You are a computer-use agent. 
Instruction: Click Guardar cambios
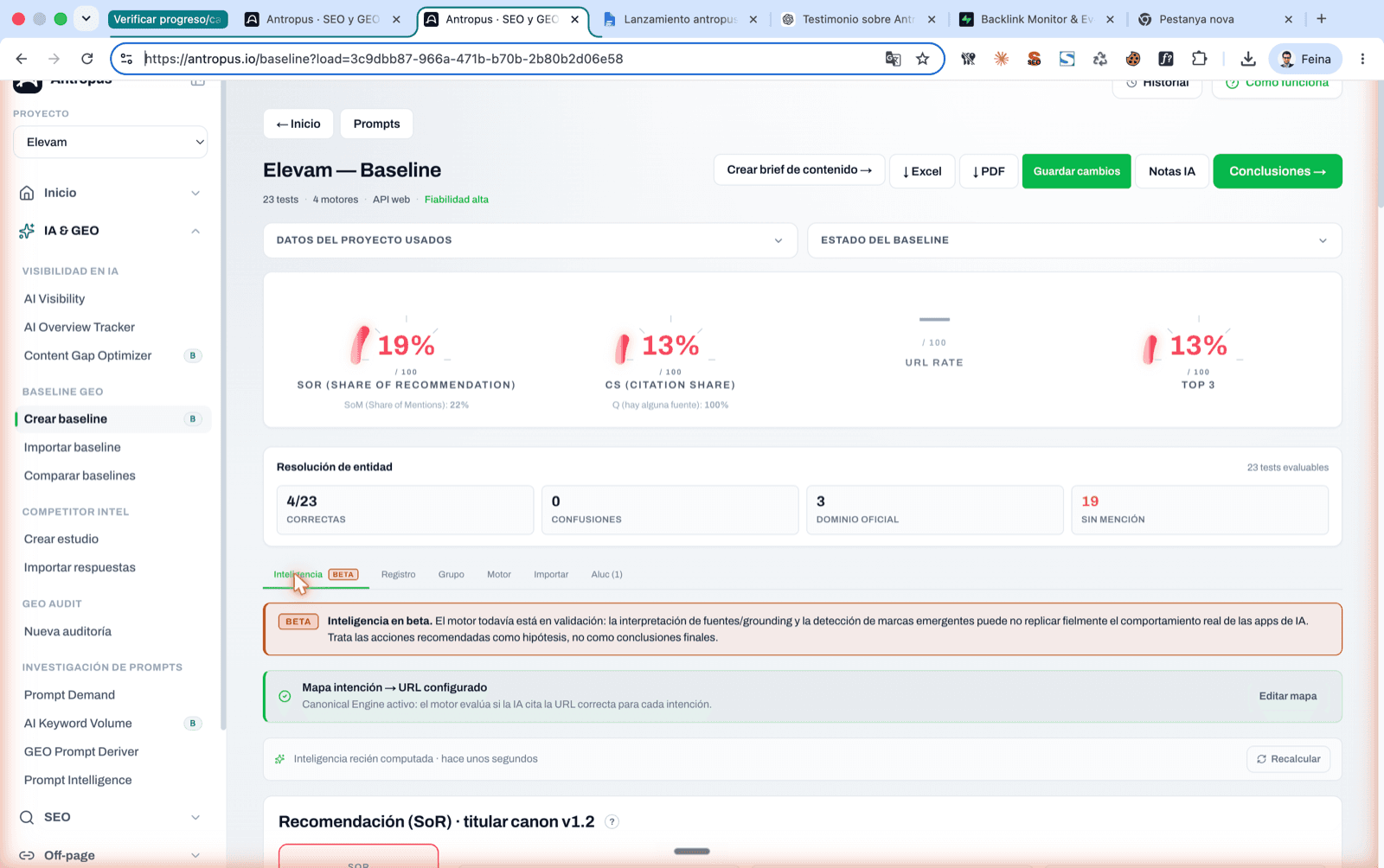tap(1076, 171)
